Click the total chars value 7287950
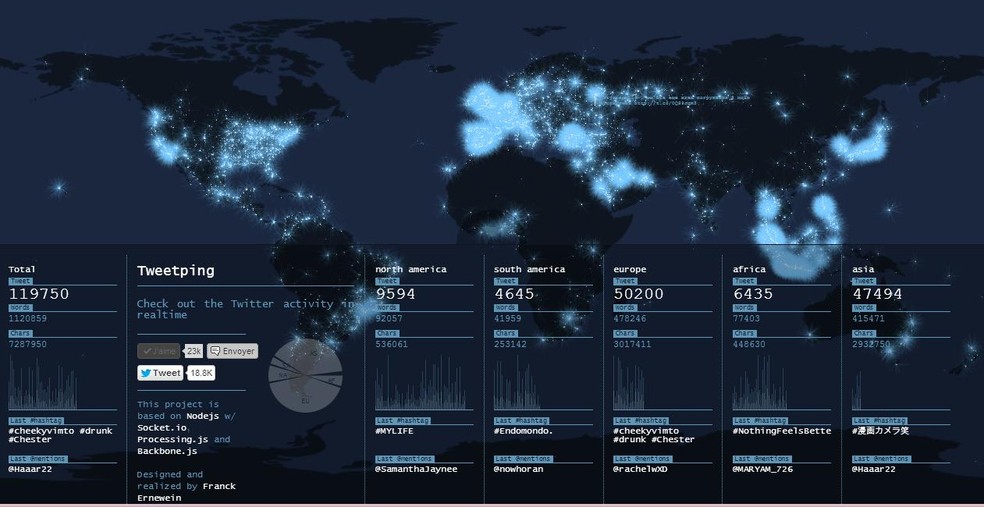Image resolution: width=984 pixels, height=507 pixels. coord(28,344)
